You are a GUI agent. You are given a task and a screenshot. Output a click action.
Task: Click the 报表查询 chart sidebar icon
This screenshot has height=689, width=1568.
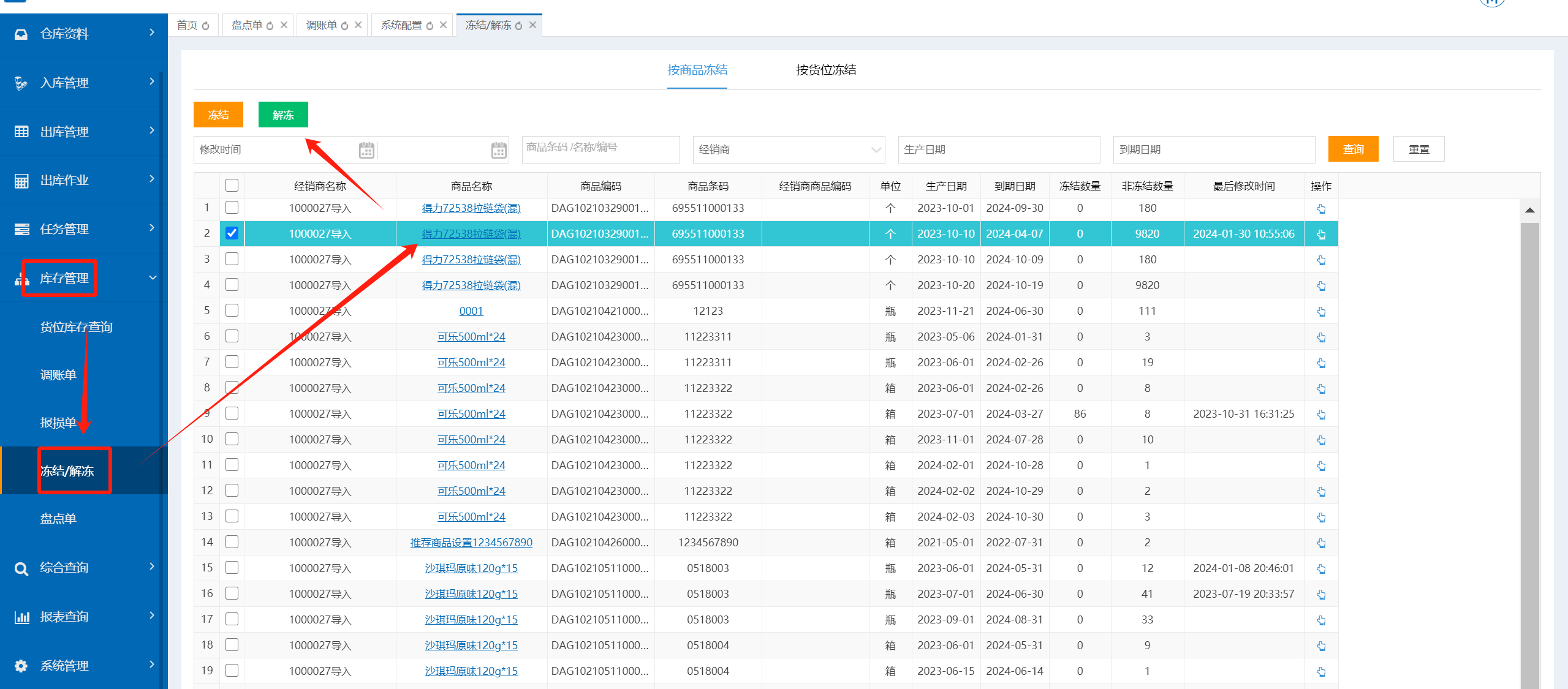21,617
